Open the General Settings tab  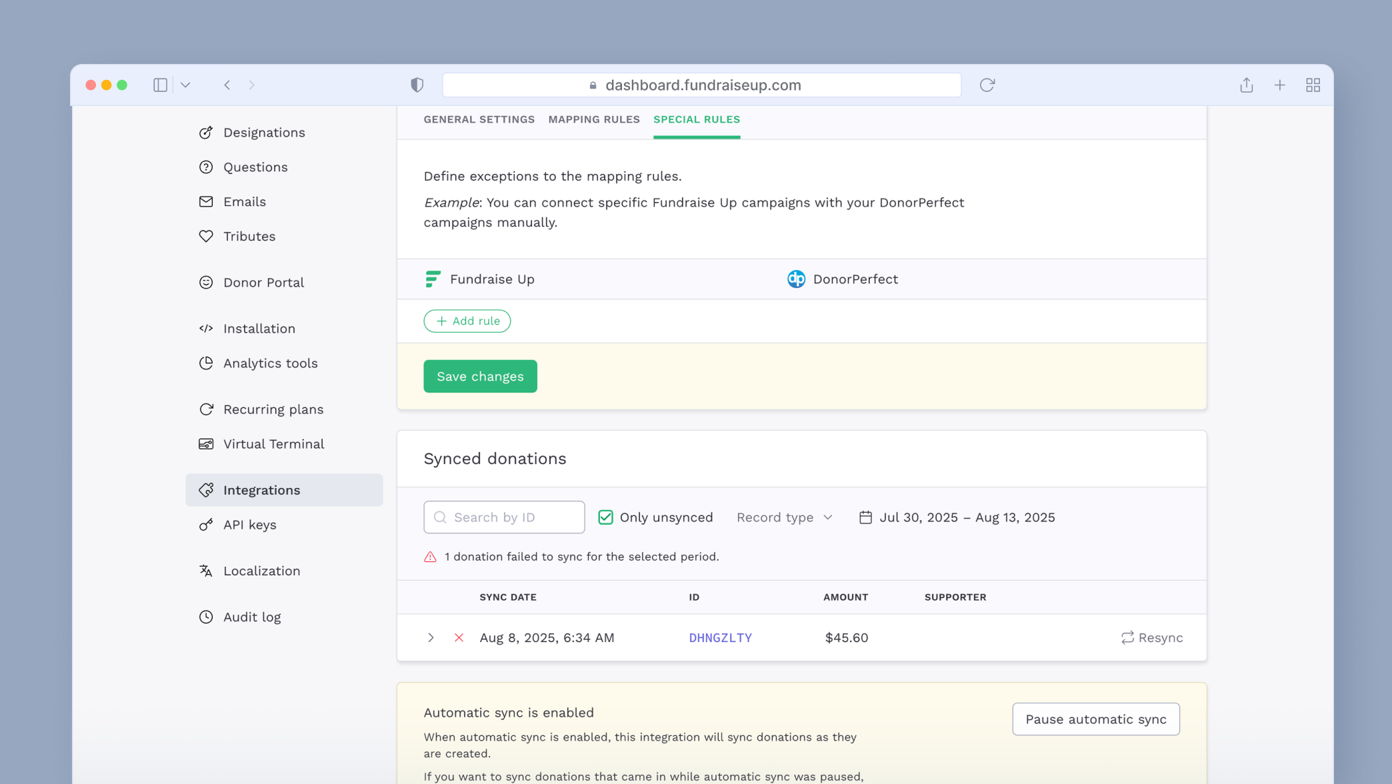coord(479,119)
